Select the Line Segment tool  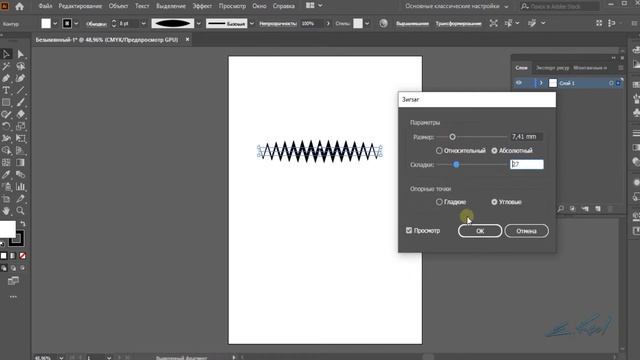[20, 90]
